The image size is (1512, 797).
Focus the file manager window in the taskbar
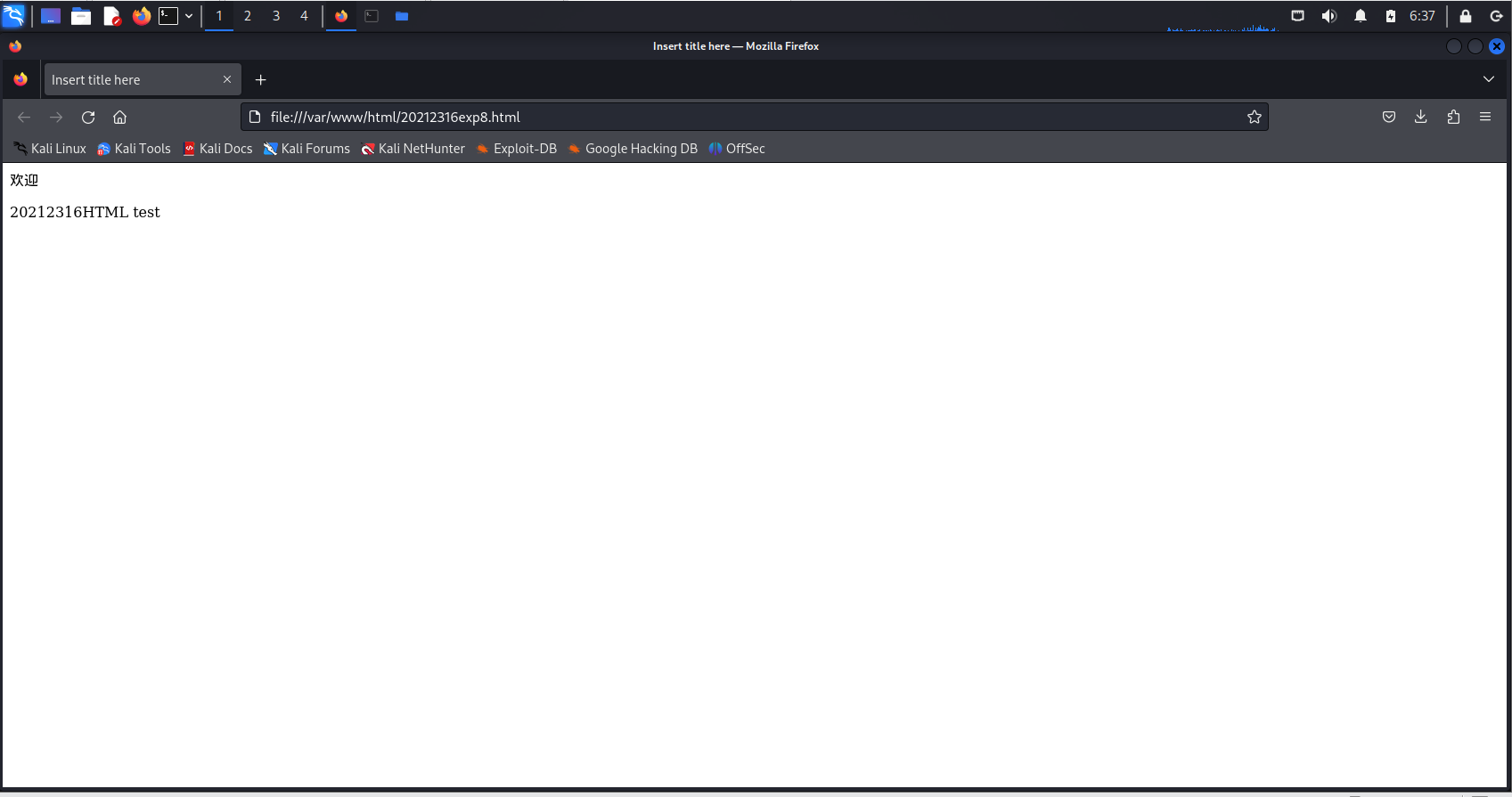coord(402,16)
